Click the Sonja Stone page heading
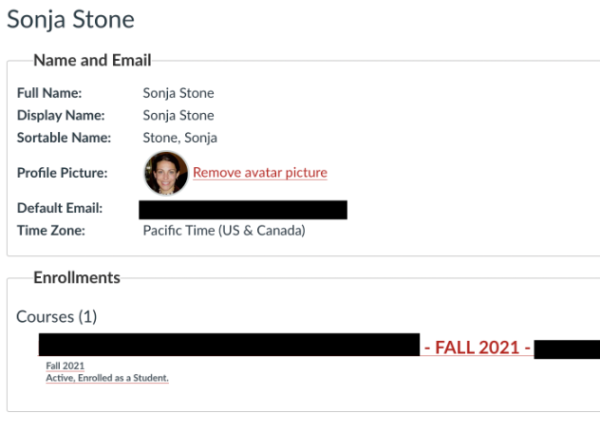 pyautogui.click(x=71, y=20)
